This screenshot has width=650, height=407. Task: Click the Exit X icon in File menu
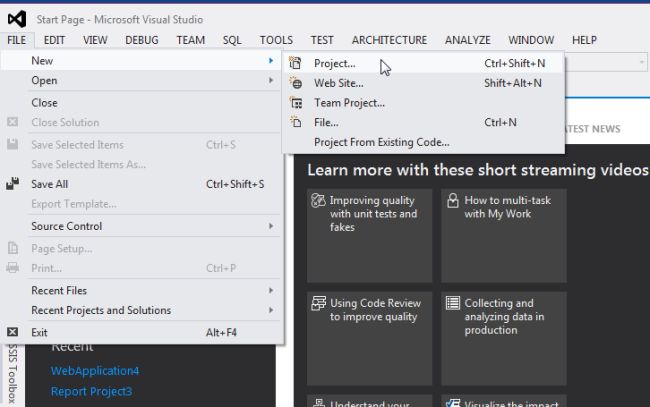[13, 332]
